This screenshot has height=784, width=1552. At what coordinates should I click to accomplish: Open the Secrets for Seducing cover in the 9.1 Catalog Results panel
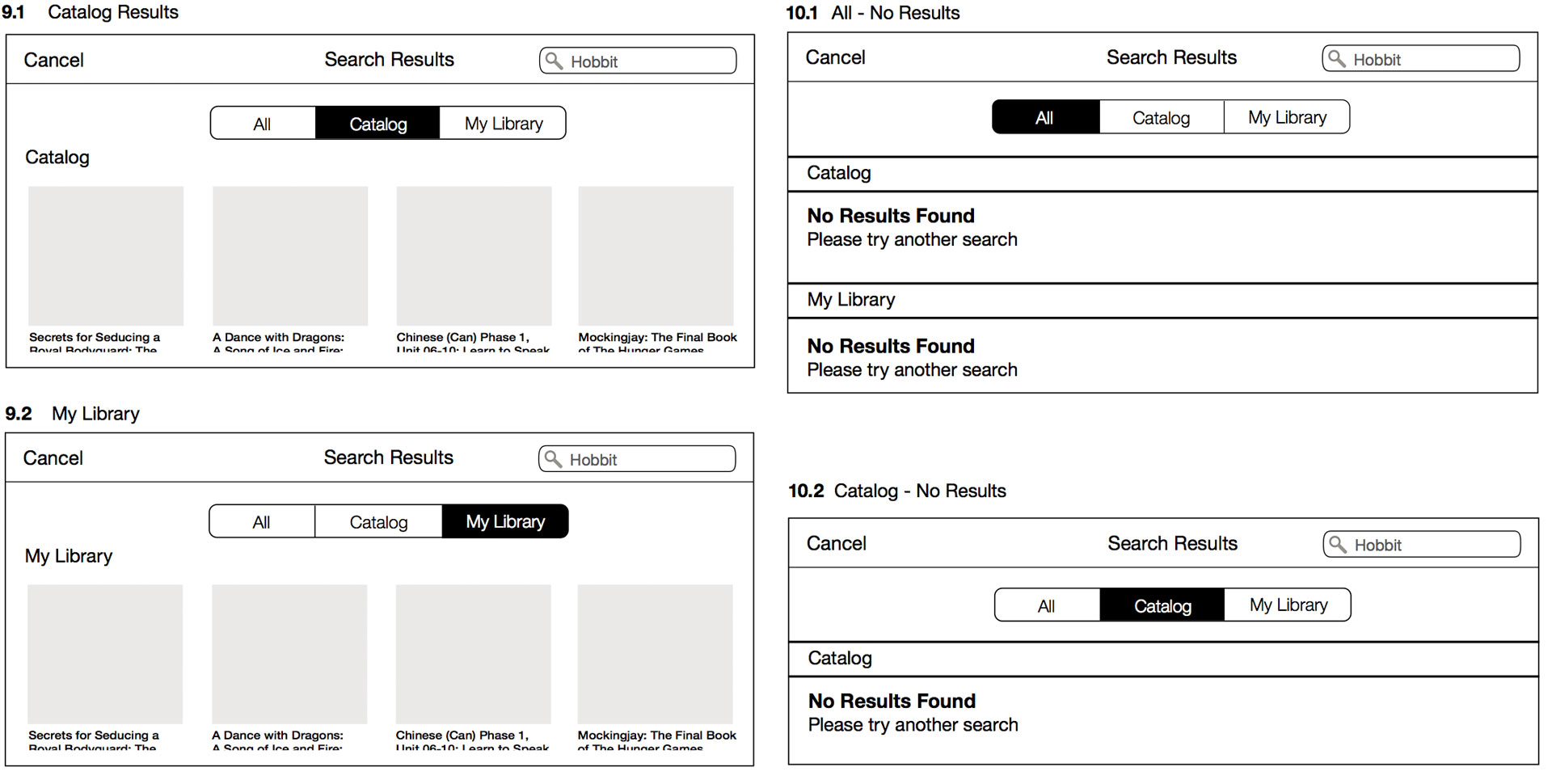(106, 256)
